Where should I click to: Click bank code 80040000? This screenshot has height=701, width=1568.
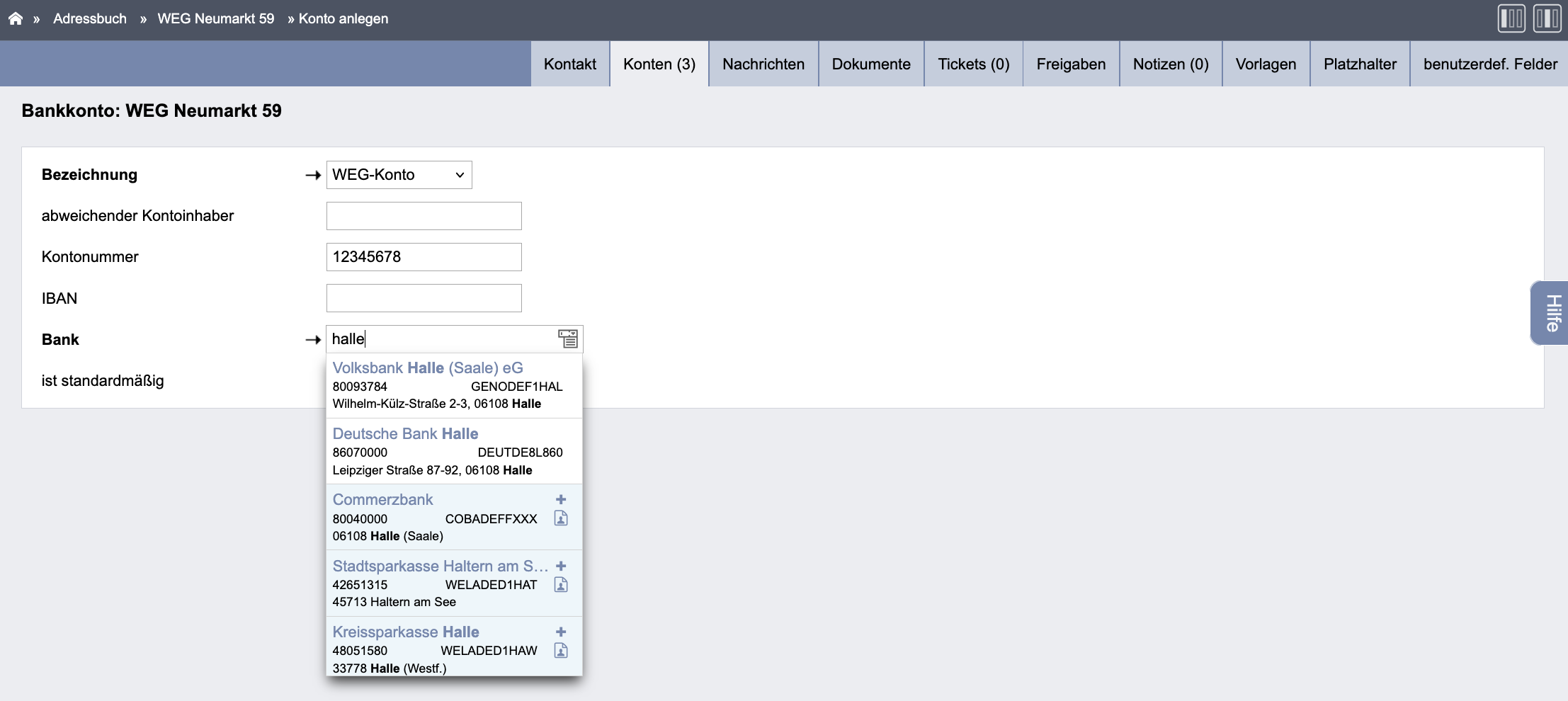click(360, 519)
